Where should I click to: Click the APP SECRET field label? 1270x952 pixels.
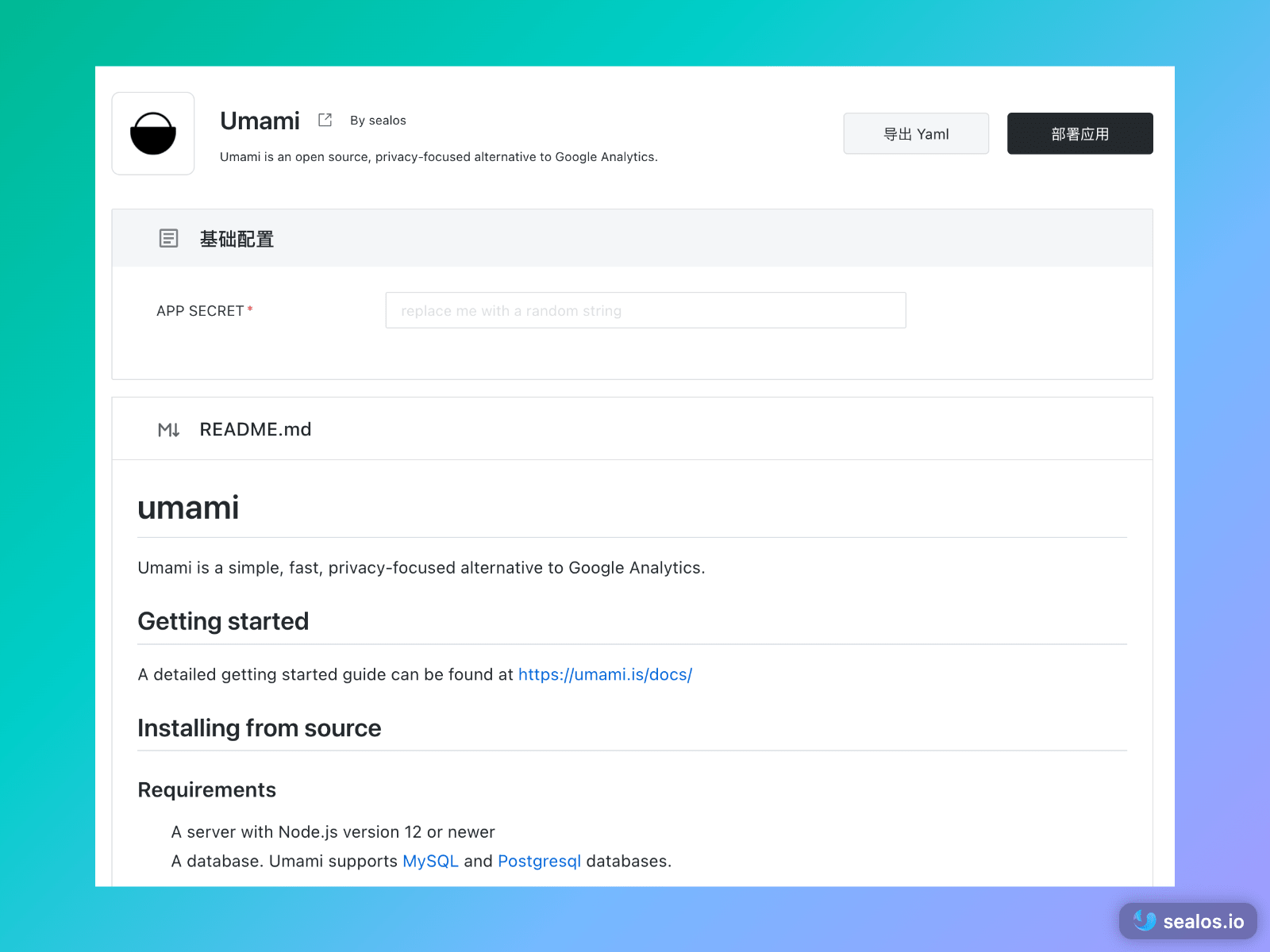point(204,311)
